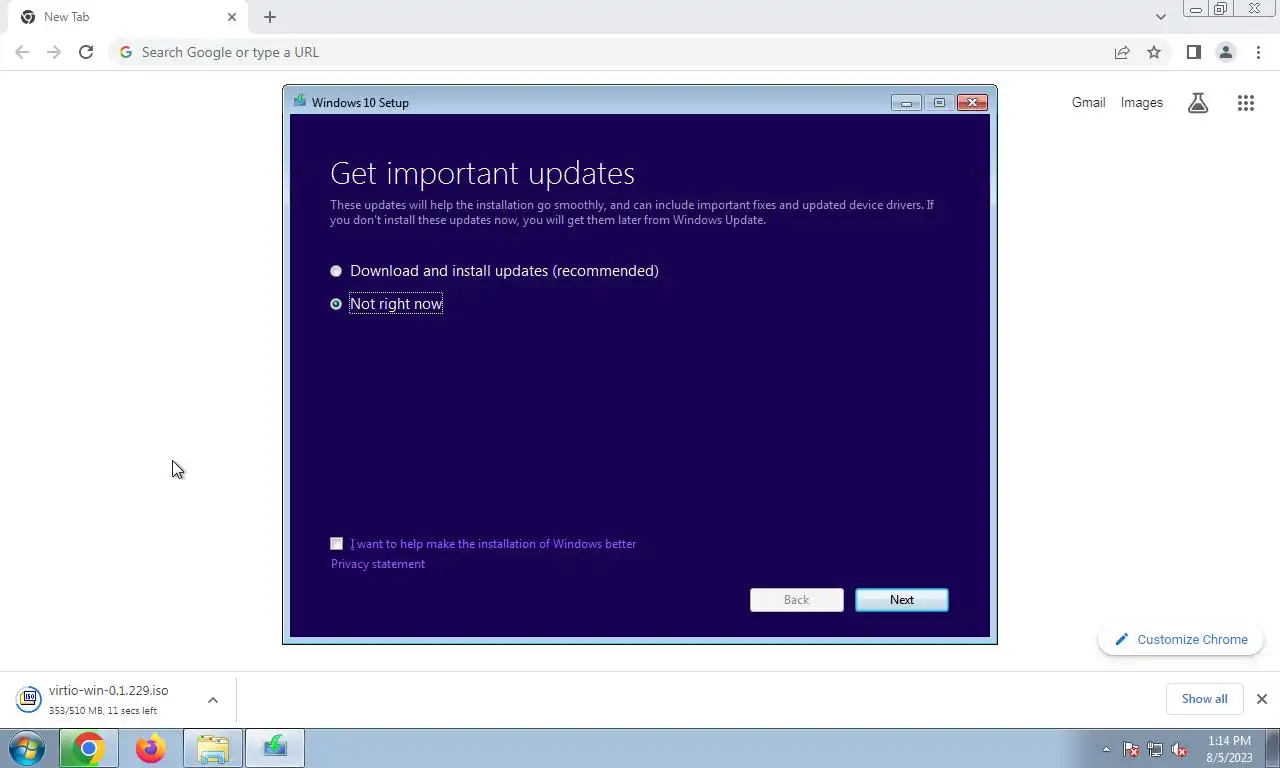The width and height of the screenshot is (1280, 768).
Task: Open the Windows Start button
Action: coord(27,748)
